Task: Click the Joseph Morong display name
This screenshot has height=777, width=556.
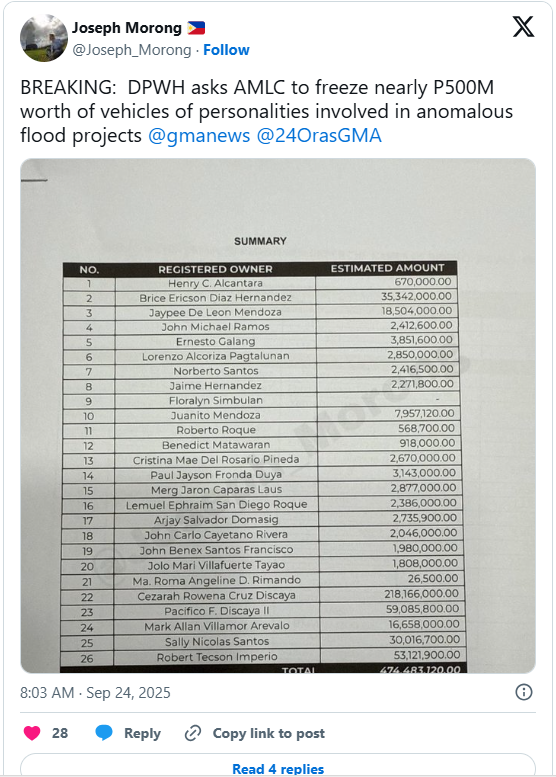Action: coord(127,28)
